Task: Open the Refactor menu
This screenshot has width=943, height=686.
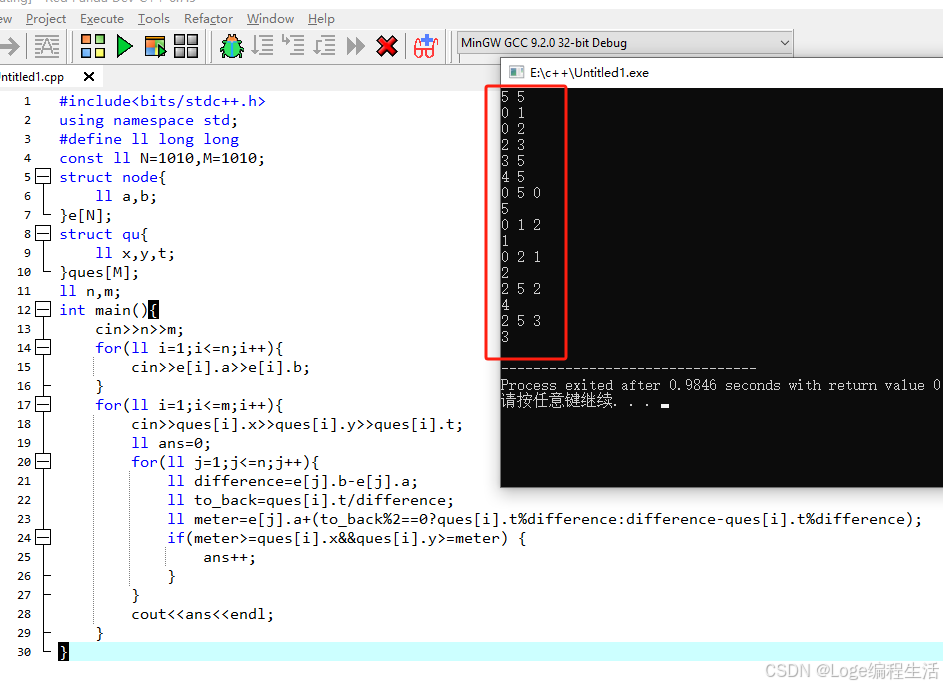Action: tap(208, 19)
